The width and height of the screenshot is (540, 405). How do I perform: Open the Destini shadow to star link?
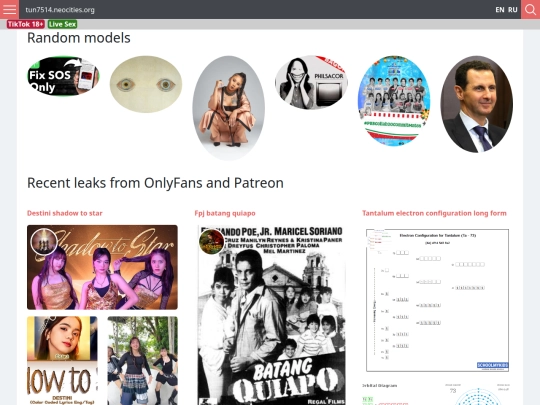(x=65, y=213)
